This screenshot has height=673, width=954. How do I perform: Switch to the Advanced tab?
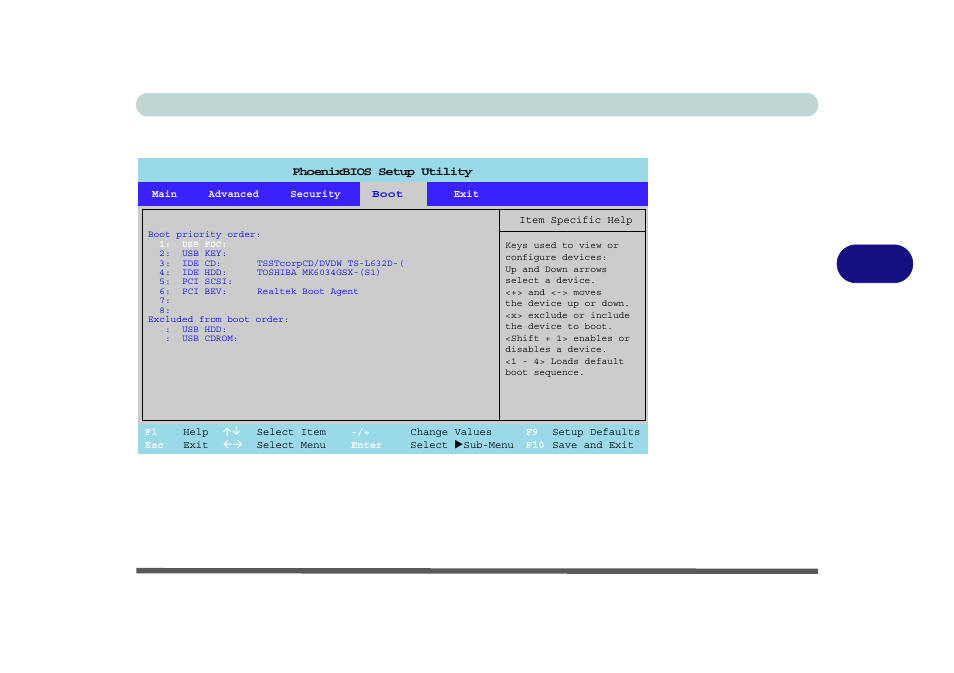(x=234, y=194)
